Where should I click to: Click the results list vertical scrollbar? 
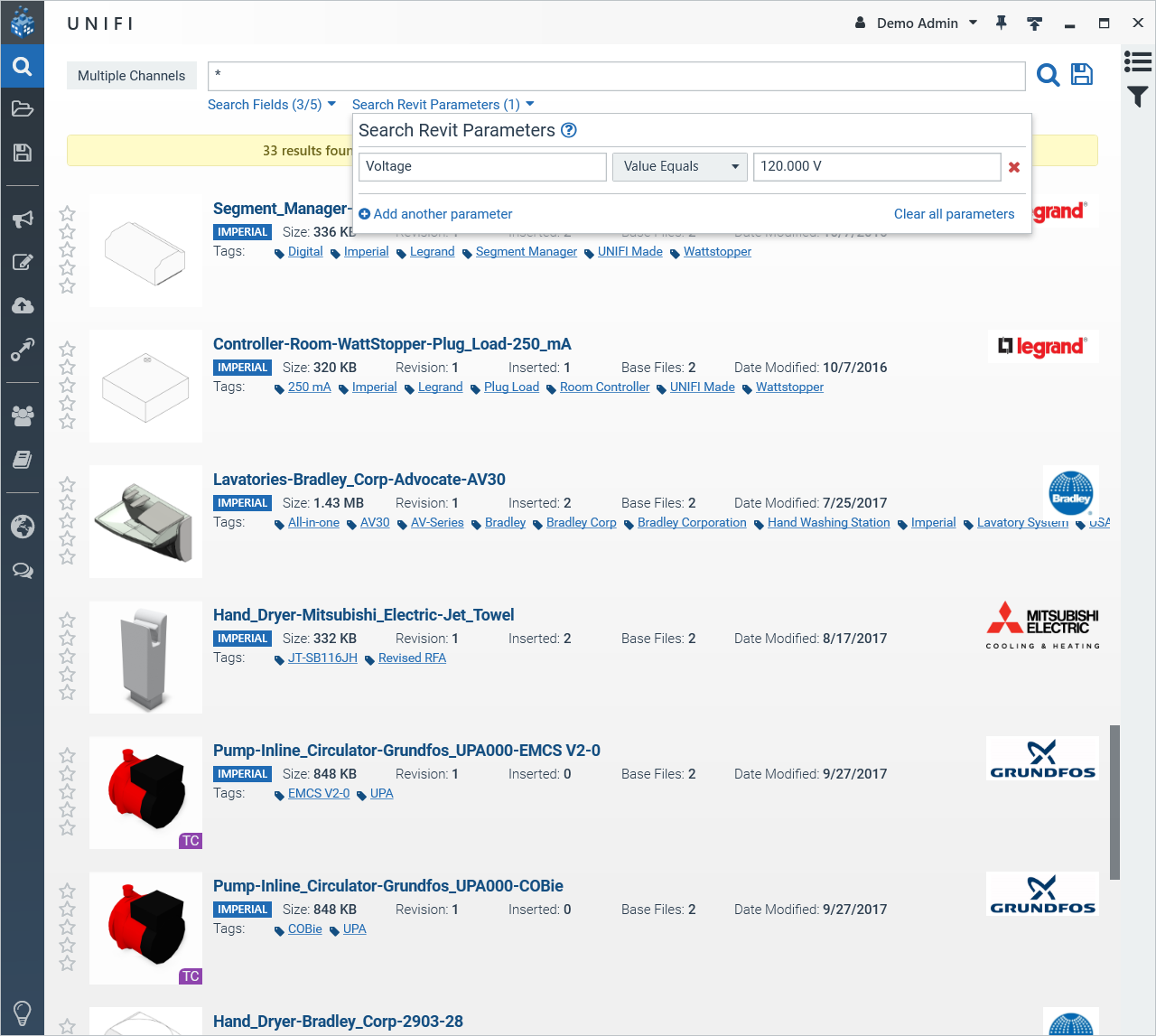coord(1114,802)
